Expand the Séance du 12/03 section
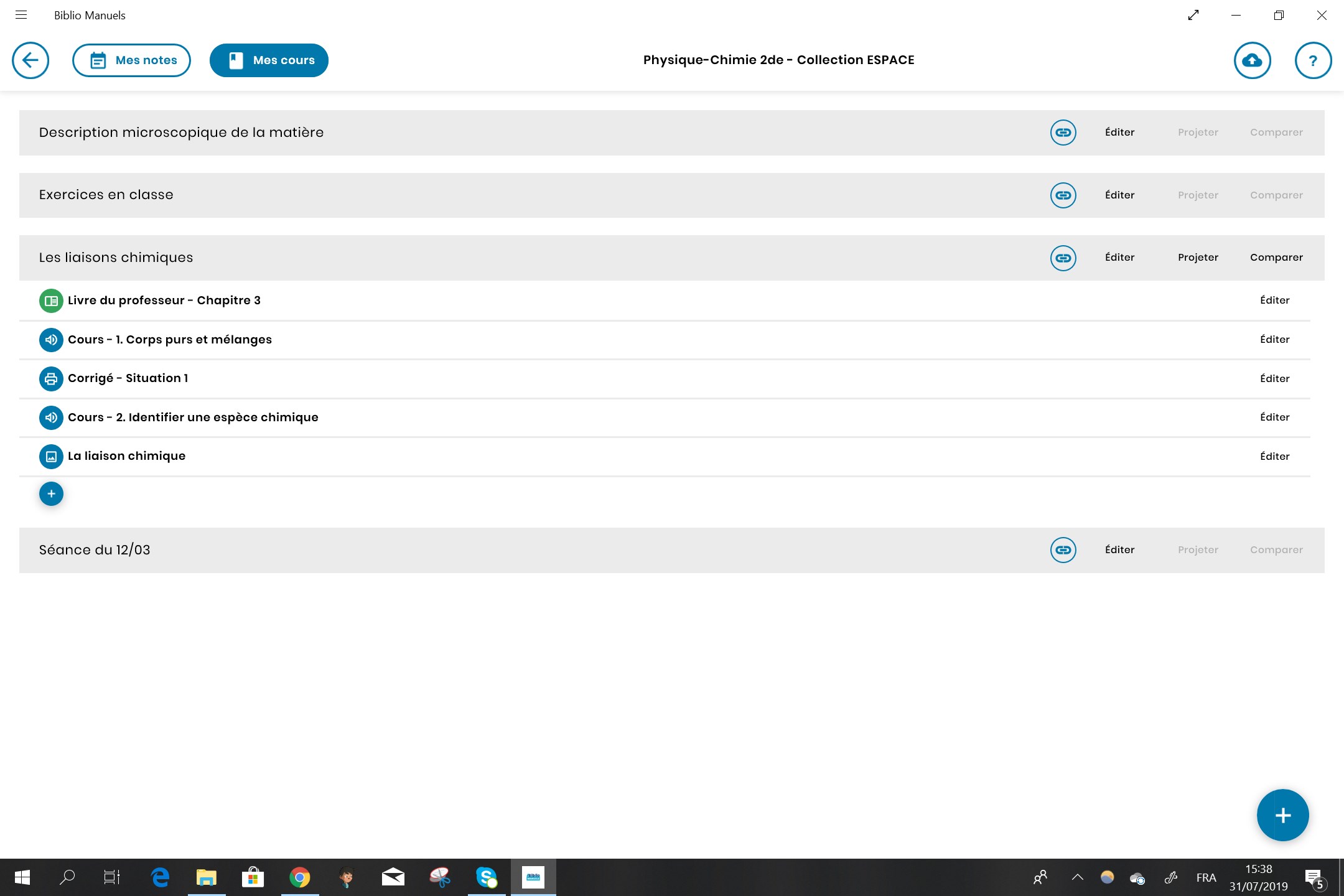The width and height of the screenshot is (1344, 896). coord(95,550)
